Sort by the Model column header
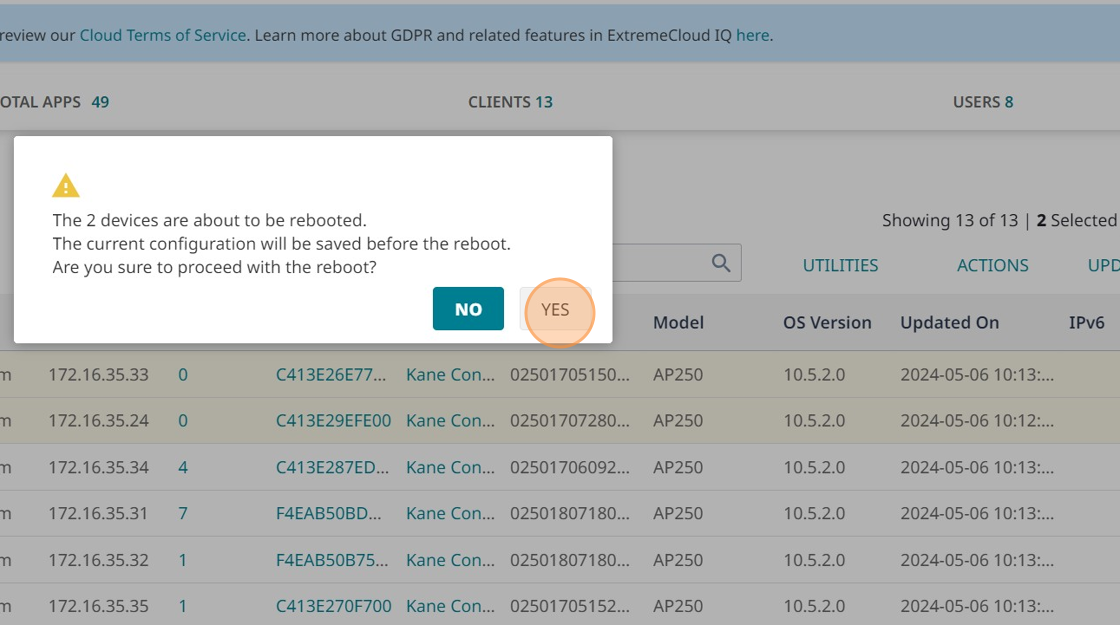This screenshot has width=1120, height=625. [678, 322]
